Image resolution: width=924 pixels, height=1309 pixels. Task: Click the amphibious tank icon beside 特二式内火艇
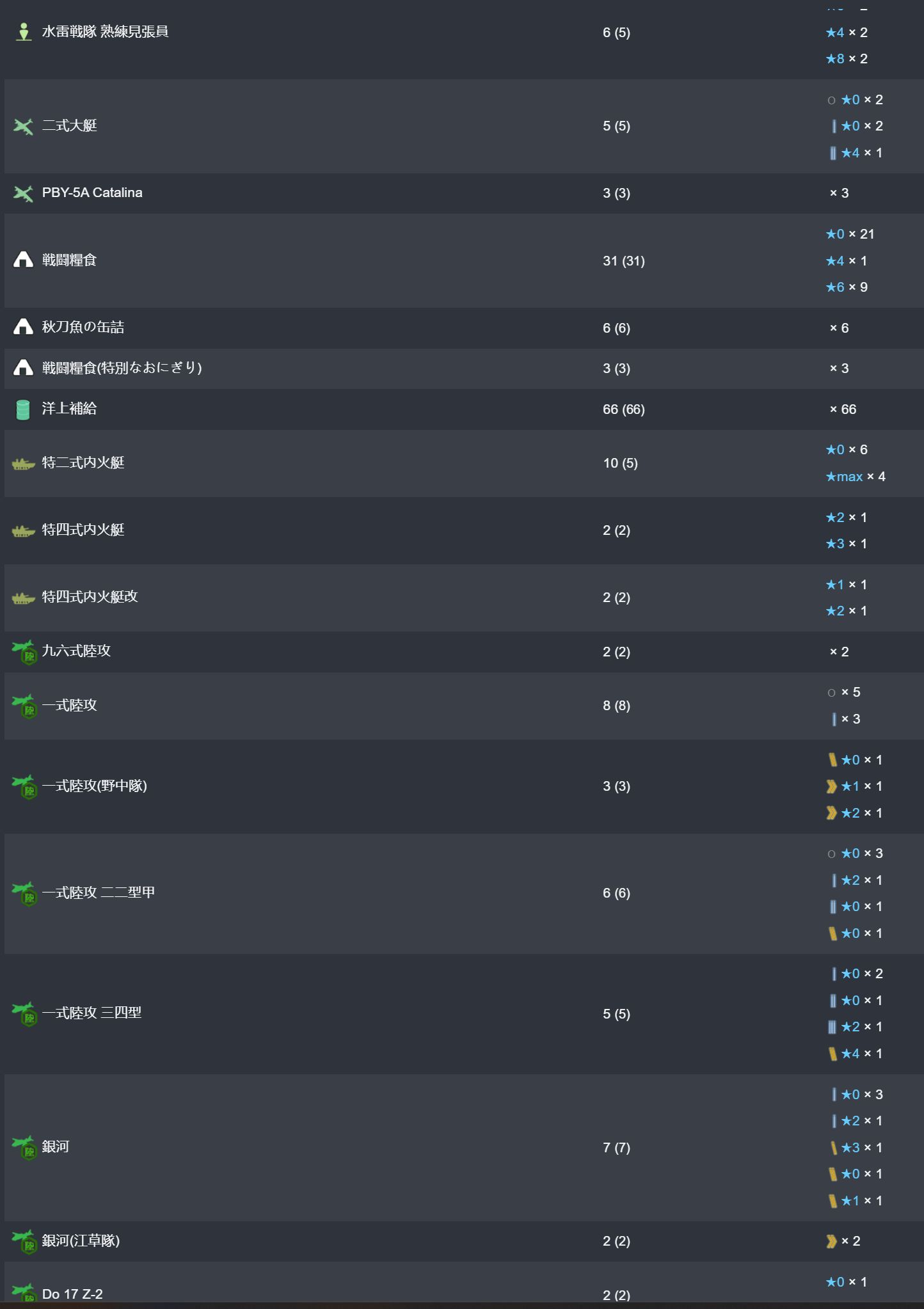[23, 464]
